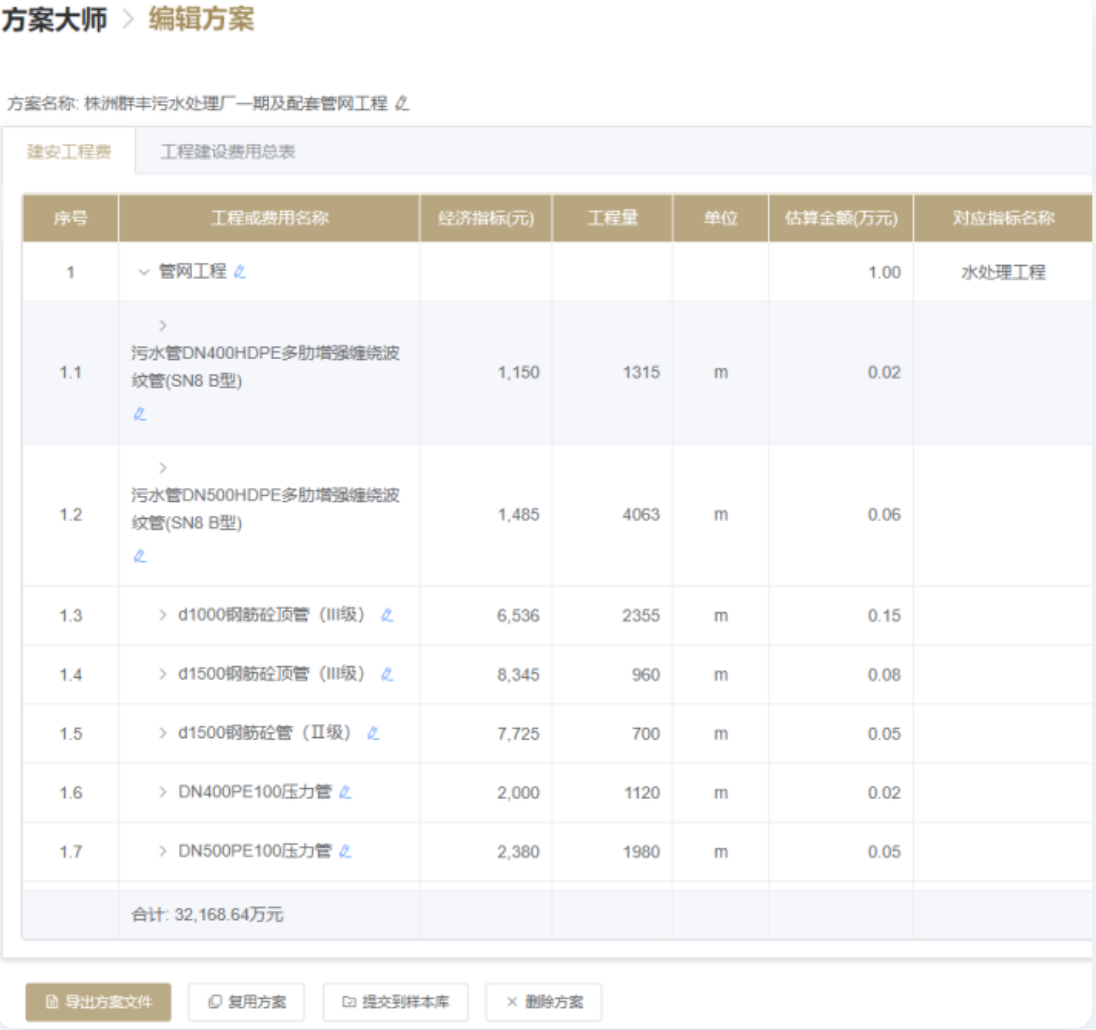Expand row 1.4 d1500钢筋砼顶管
Screen dimensions: 1096x1030
pos(162,674)
